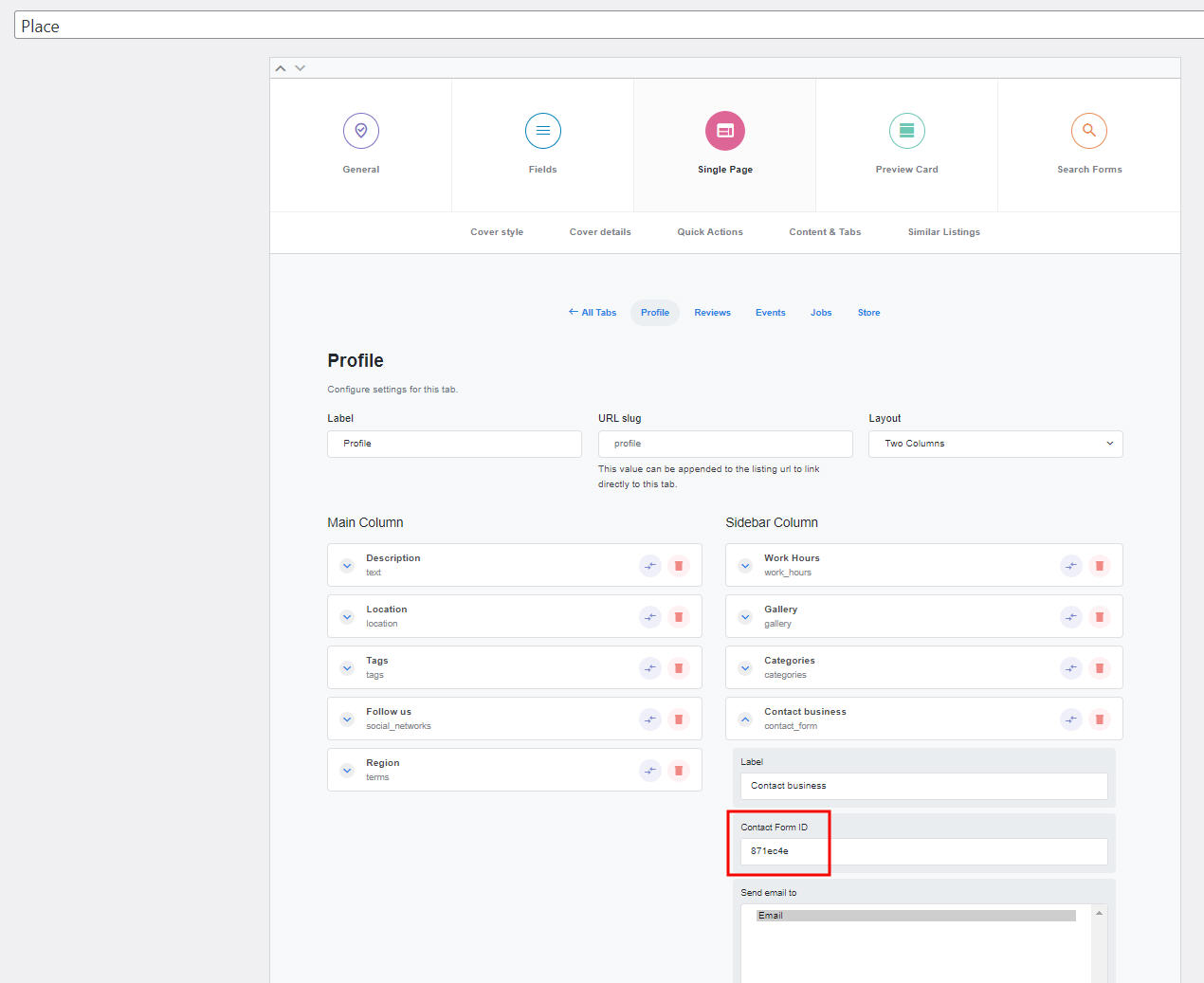This screenshot has width=1204, height=983.
Task: Open the Cover details sub-tab
Action: [x=600, y=232]
